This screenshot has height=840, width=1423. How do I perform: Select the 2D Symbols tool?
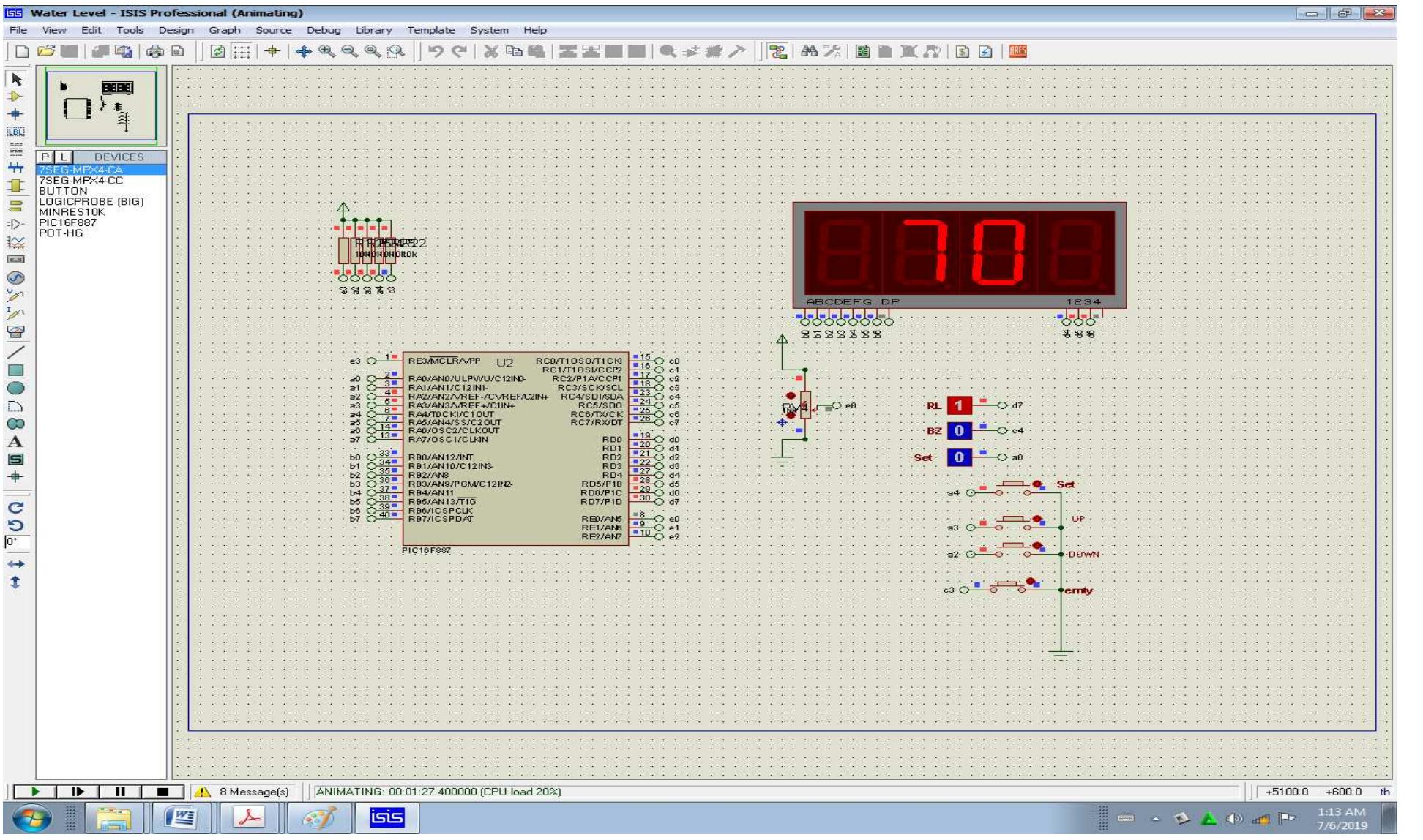click(15, 460)
